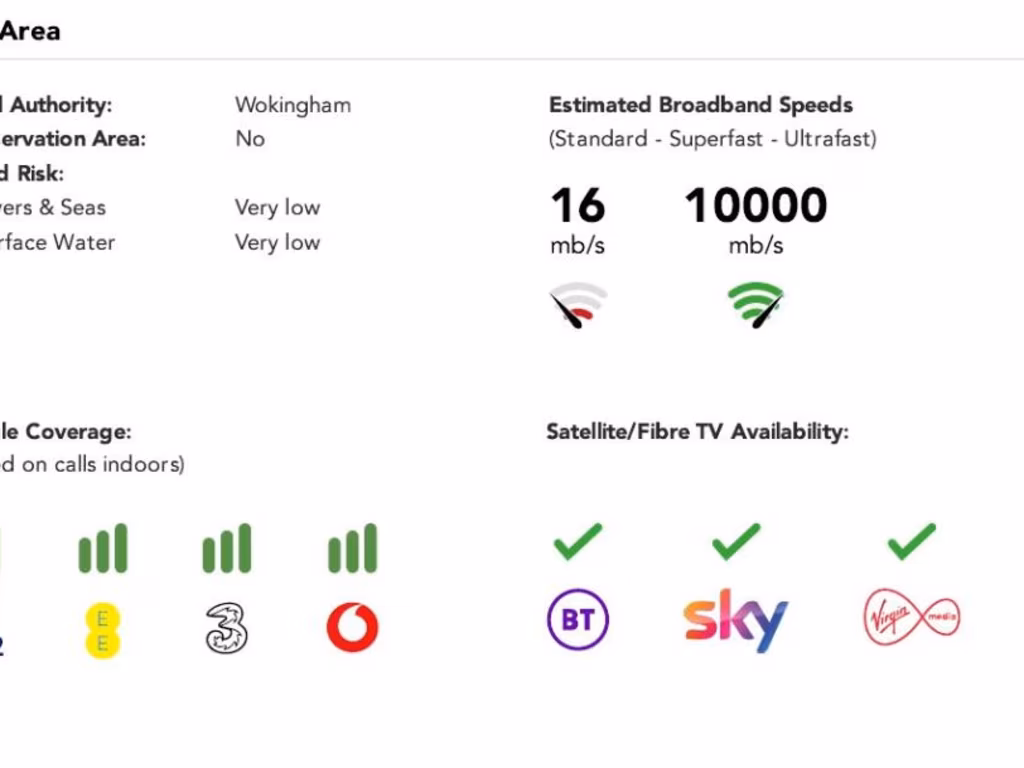Click the signal bars above Vodafone

[x=352, y=549]
